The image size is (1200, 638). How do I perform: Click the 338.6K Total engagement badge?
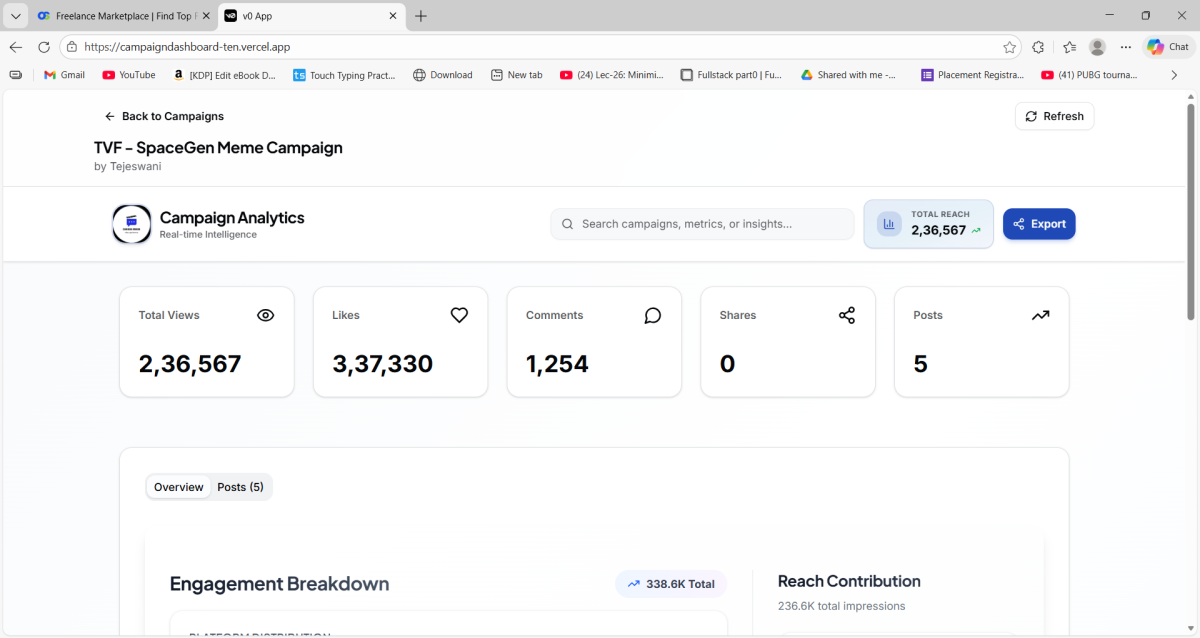click(x=671, y=584)
